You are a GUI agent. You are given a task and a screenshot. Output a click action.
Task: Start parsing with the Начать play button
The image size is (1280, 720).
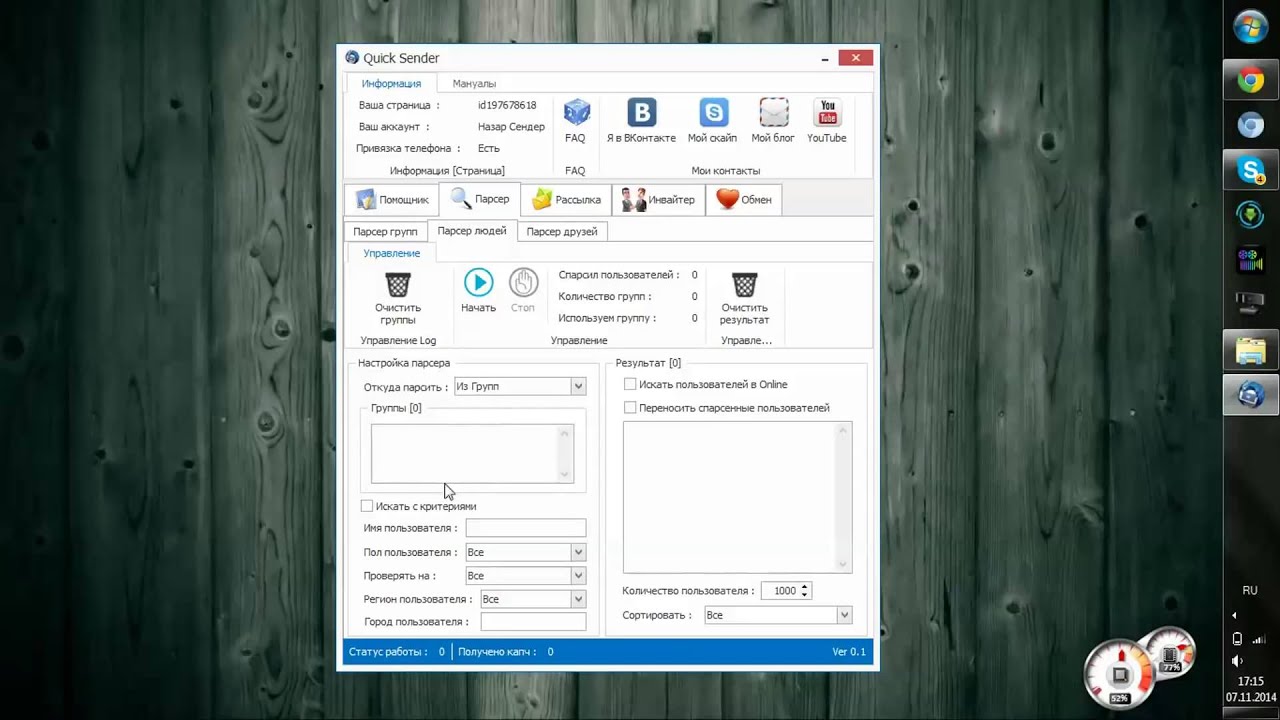pos(478,283)
